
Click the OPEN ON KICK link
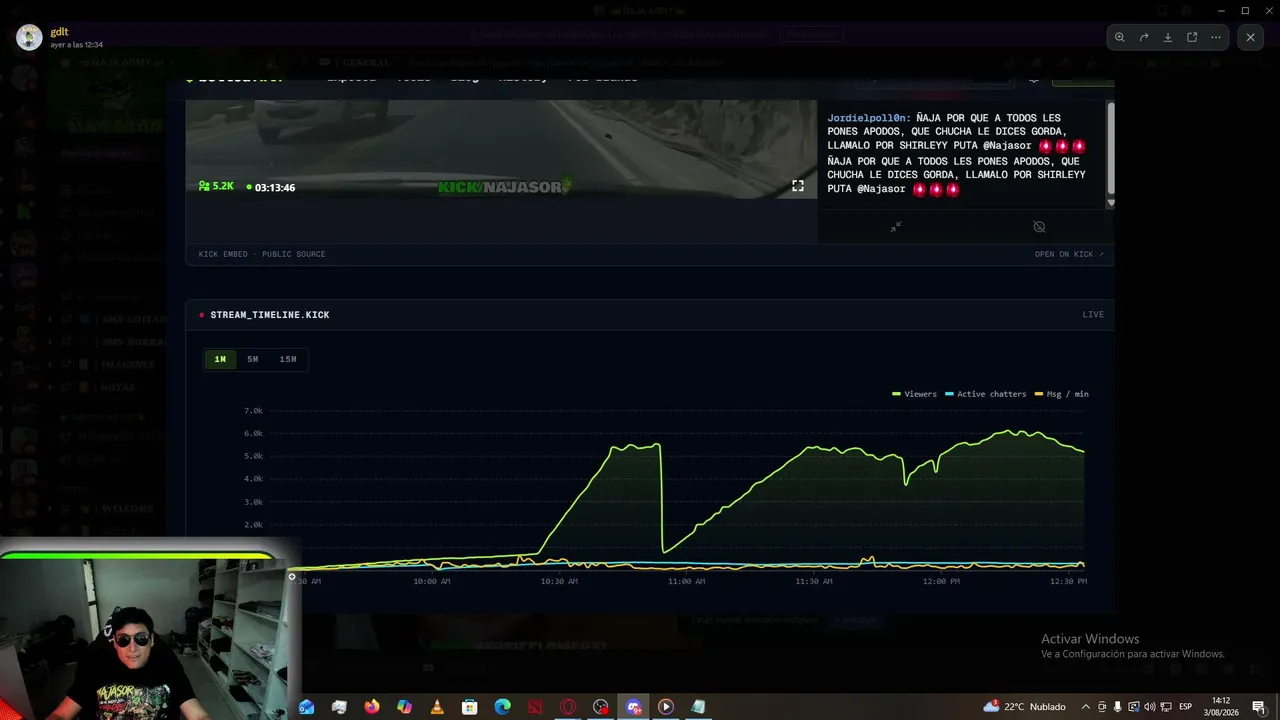tap(1069, 254)
